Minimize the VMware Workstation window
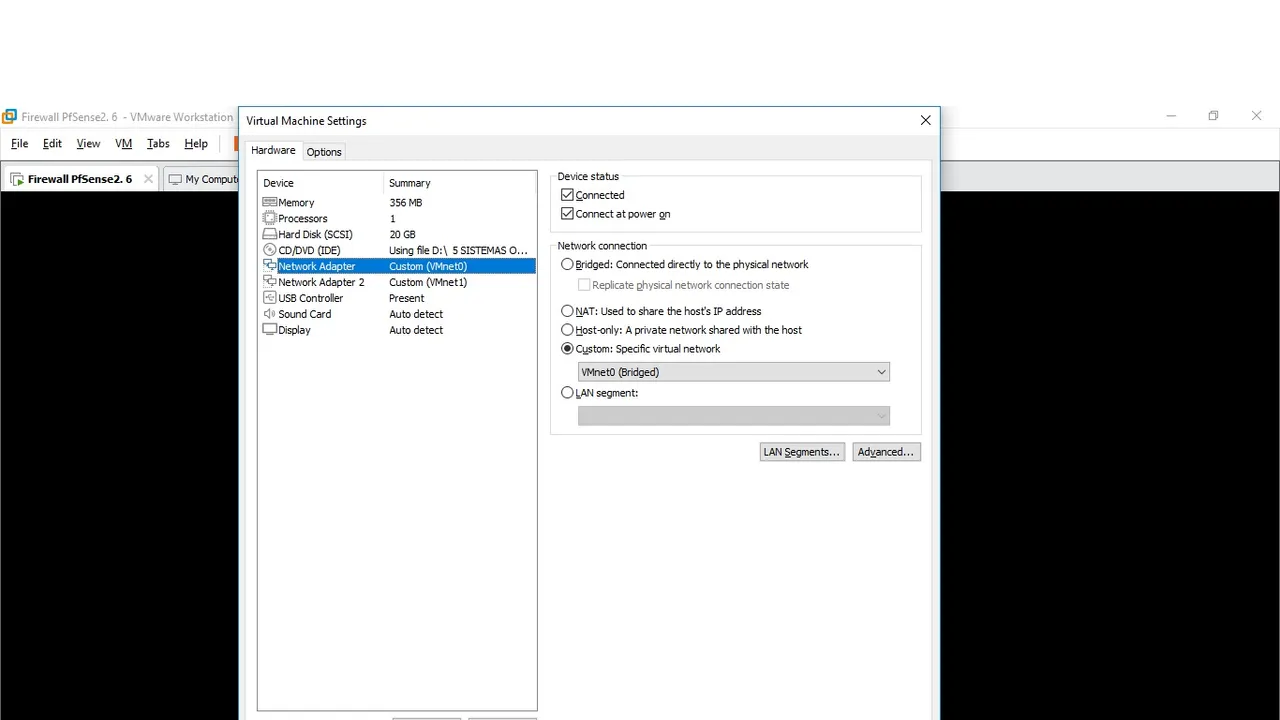This screenshot has width=1280, height=720. [1171, 116]
